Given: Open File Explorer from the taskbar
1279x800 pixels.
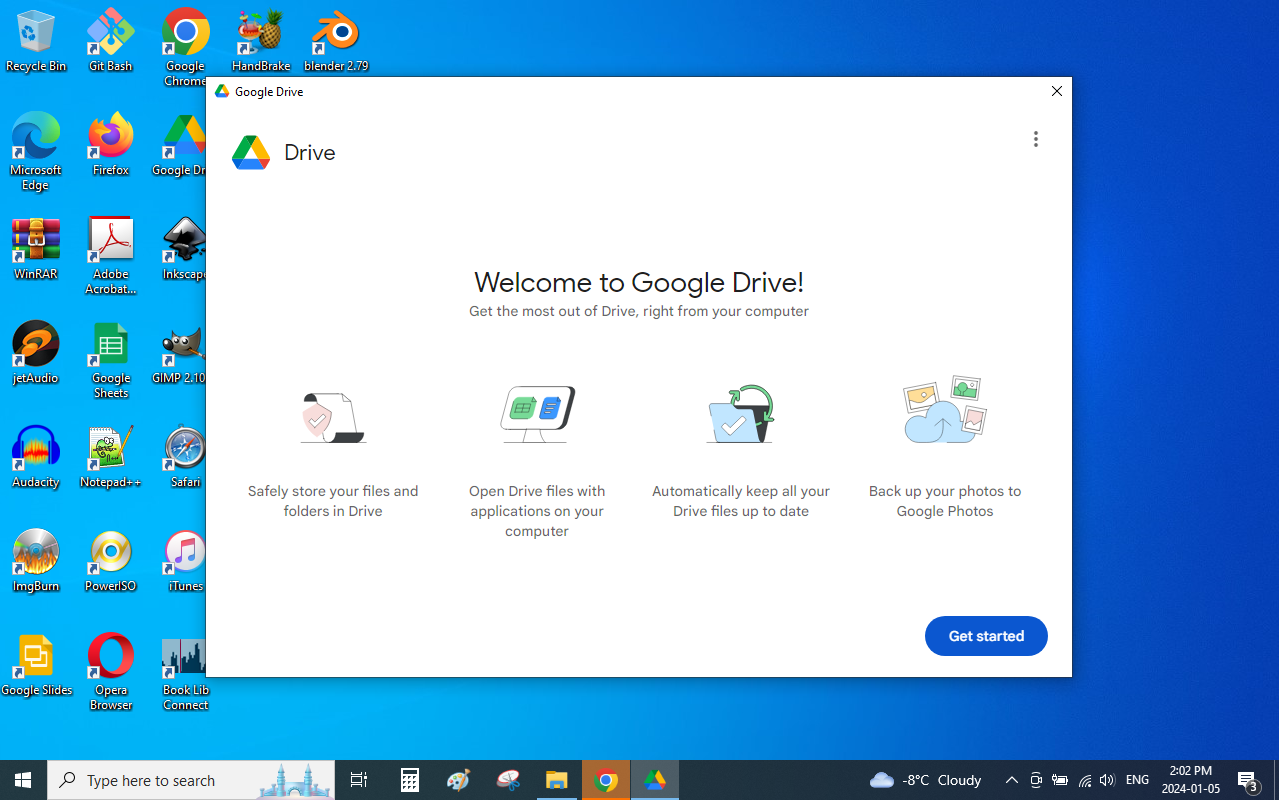Looking at the screenshot, I should pyautogui.click(x=557, y=780).
